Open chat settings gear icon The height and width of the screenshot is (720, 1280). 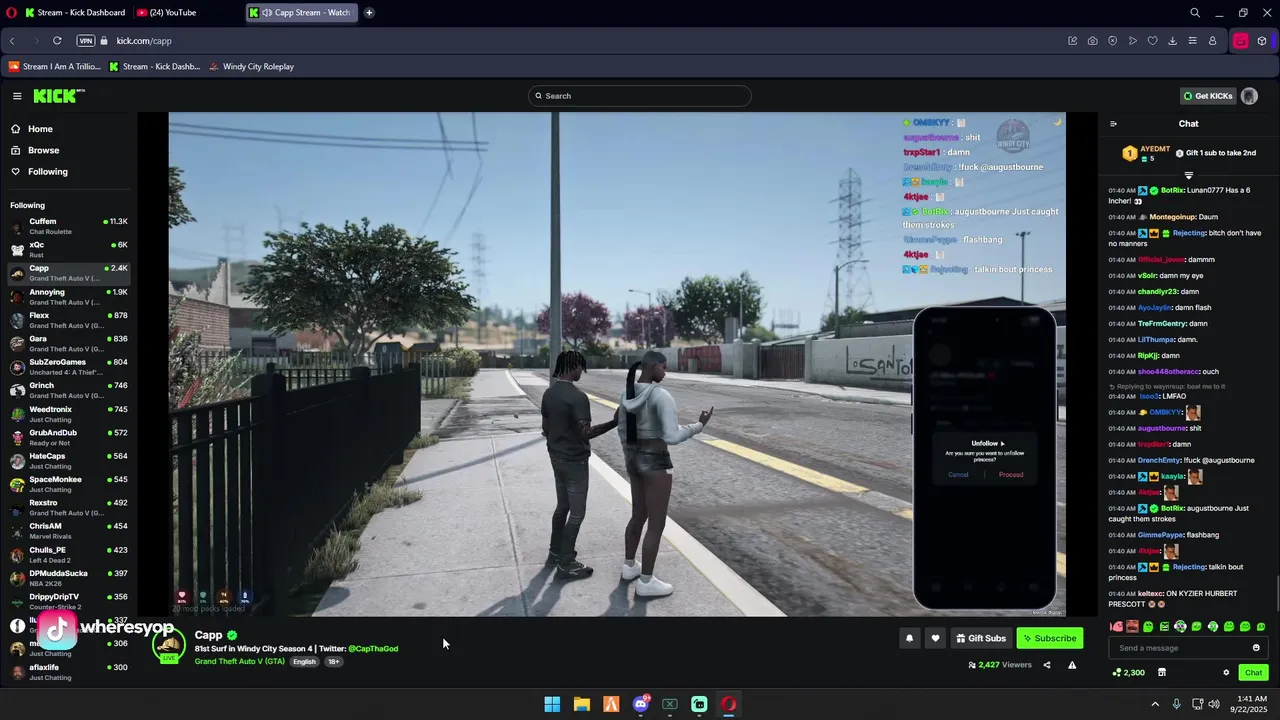tap(1226, 673)
